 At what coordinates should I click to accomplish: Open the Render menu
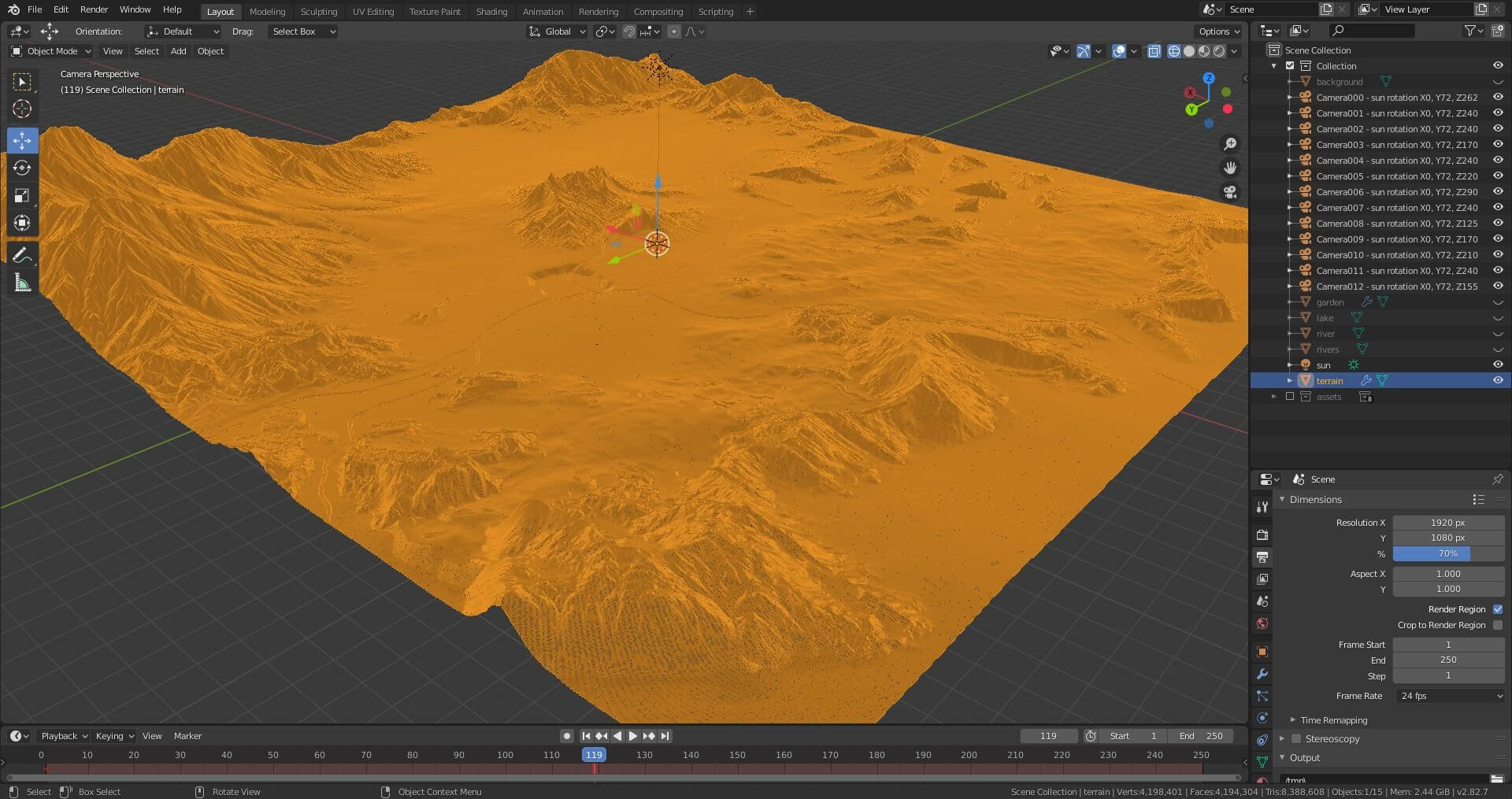(x=94, y=9)
